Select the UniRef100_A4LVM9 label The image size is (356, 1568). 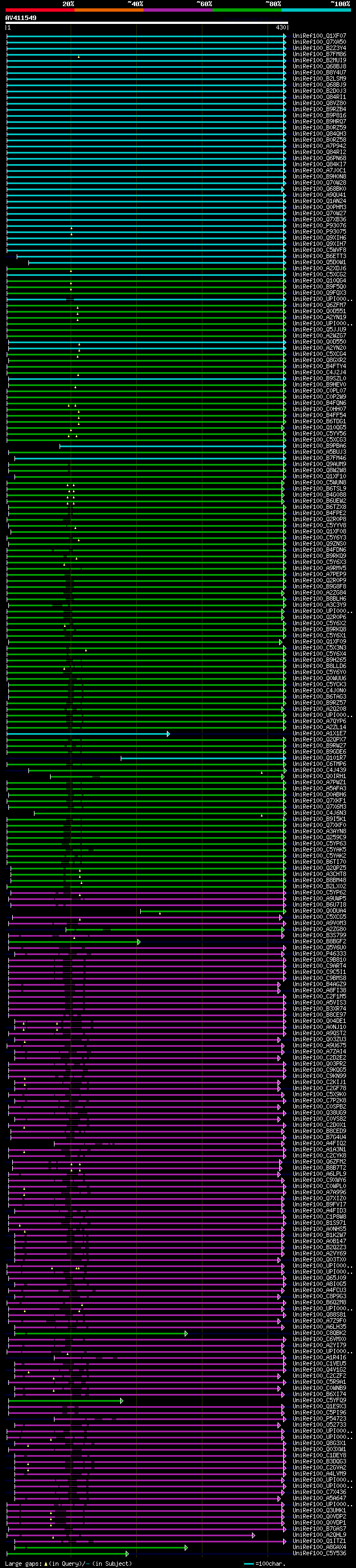pyautogui.click(x=319, y=1473)
